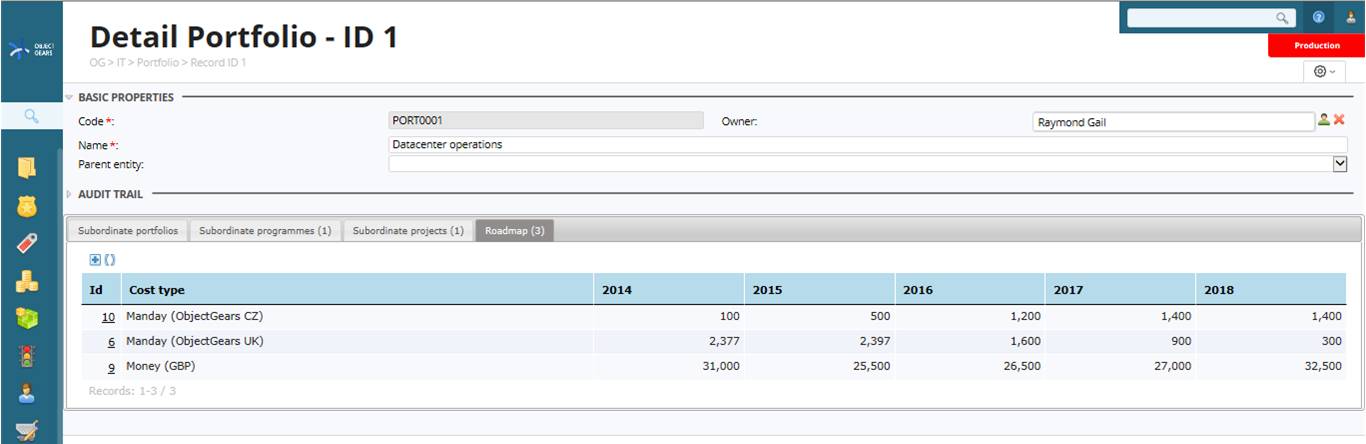The width and height of the screenshot is (1366, 444).
Task: Switch to Subordinate projects (1) tab
Action: pyautogui.click(x=408, y=231)
